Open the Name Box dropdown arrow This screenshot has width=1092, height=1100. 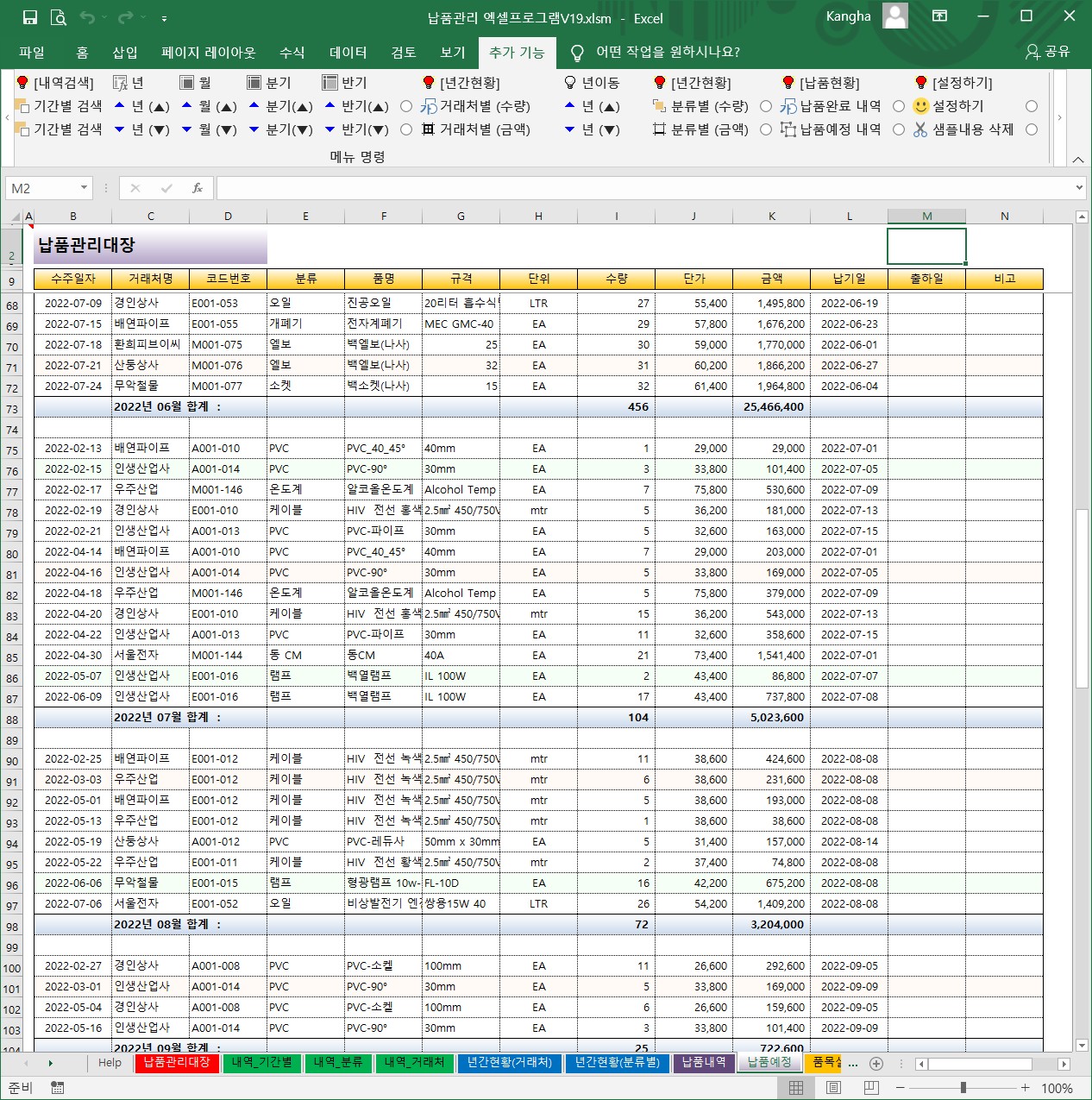click(84, 188)
